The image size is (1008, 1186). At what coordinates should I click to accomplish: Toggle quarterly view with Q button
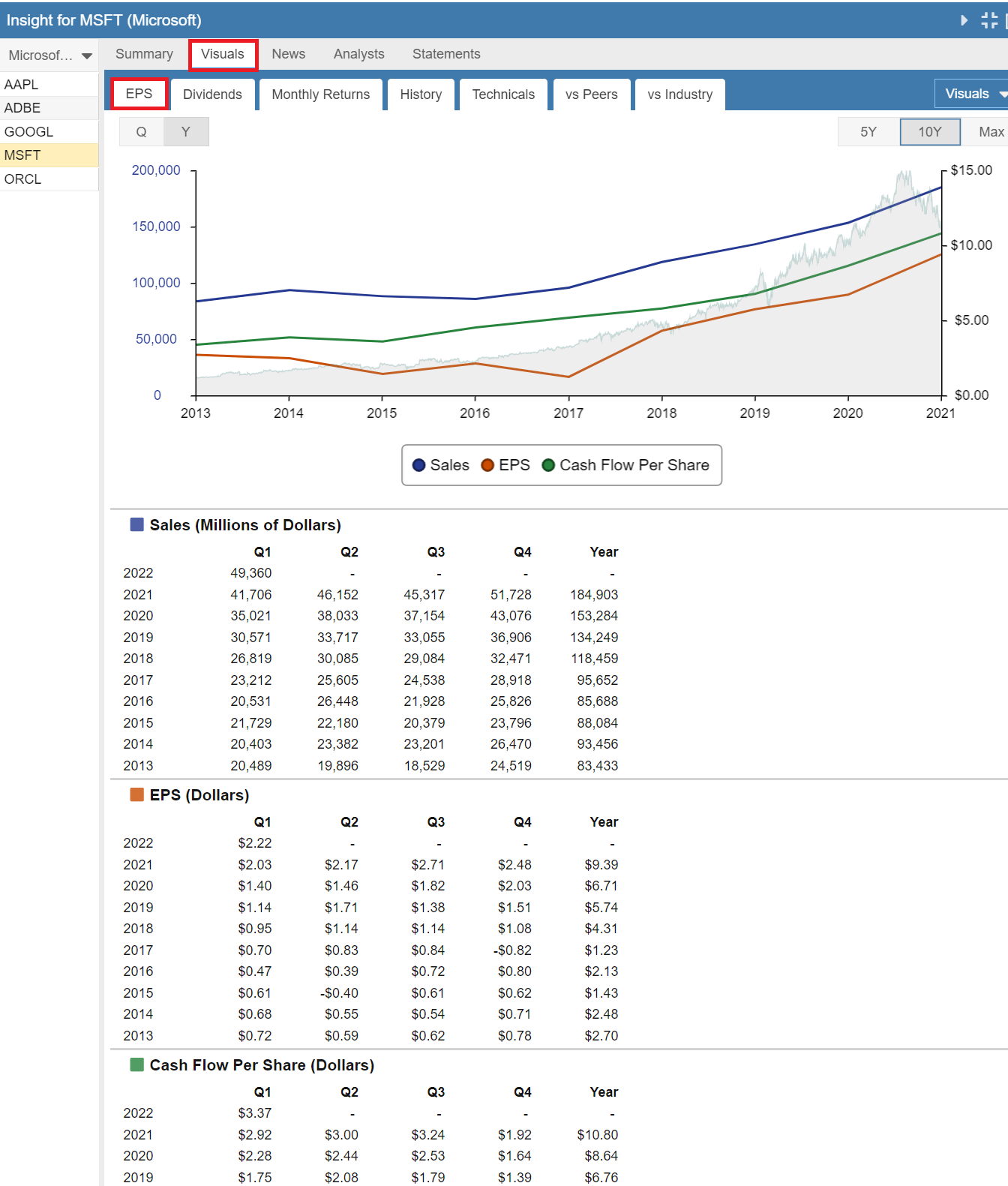(141, 132)
